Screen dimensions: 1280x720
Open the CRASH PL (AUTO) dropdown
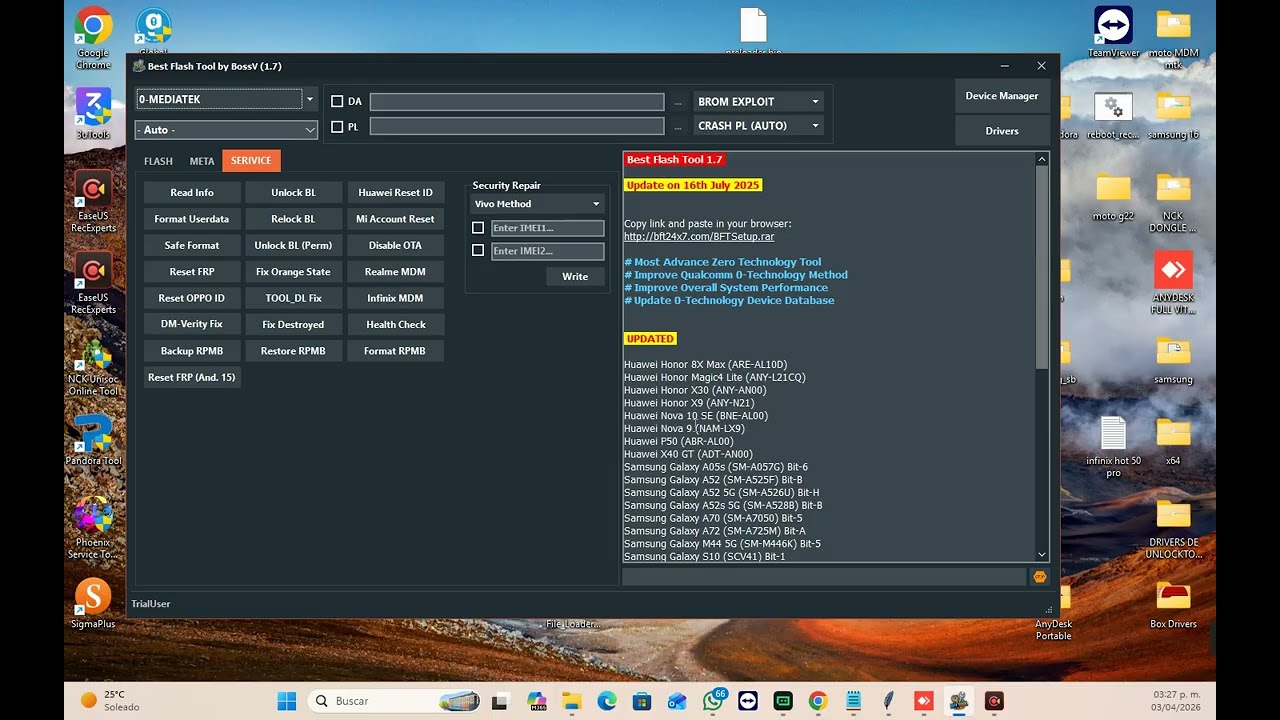(x=758, y=126)
